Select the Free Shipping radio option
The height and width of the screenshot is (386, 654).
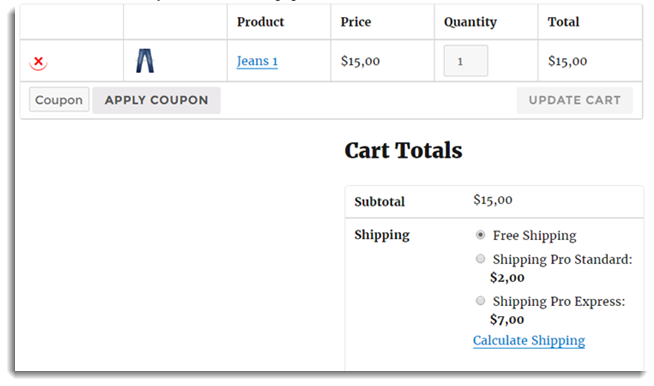tap(480, 235)
